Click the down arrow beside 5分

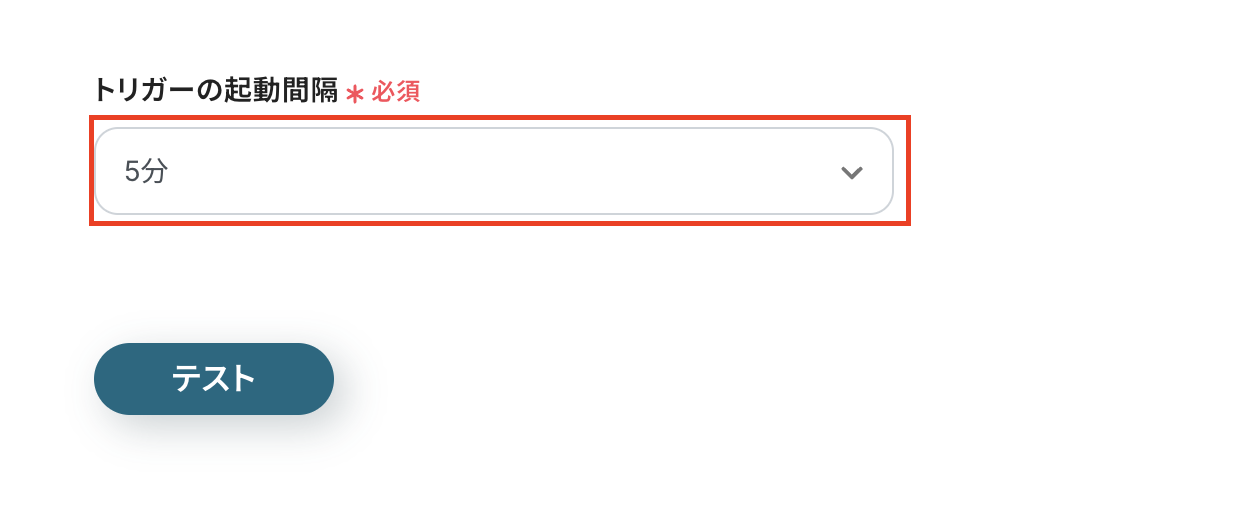click(x=851, y=172)
